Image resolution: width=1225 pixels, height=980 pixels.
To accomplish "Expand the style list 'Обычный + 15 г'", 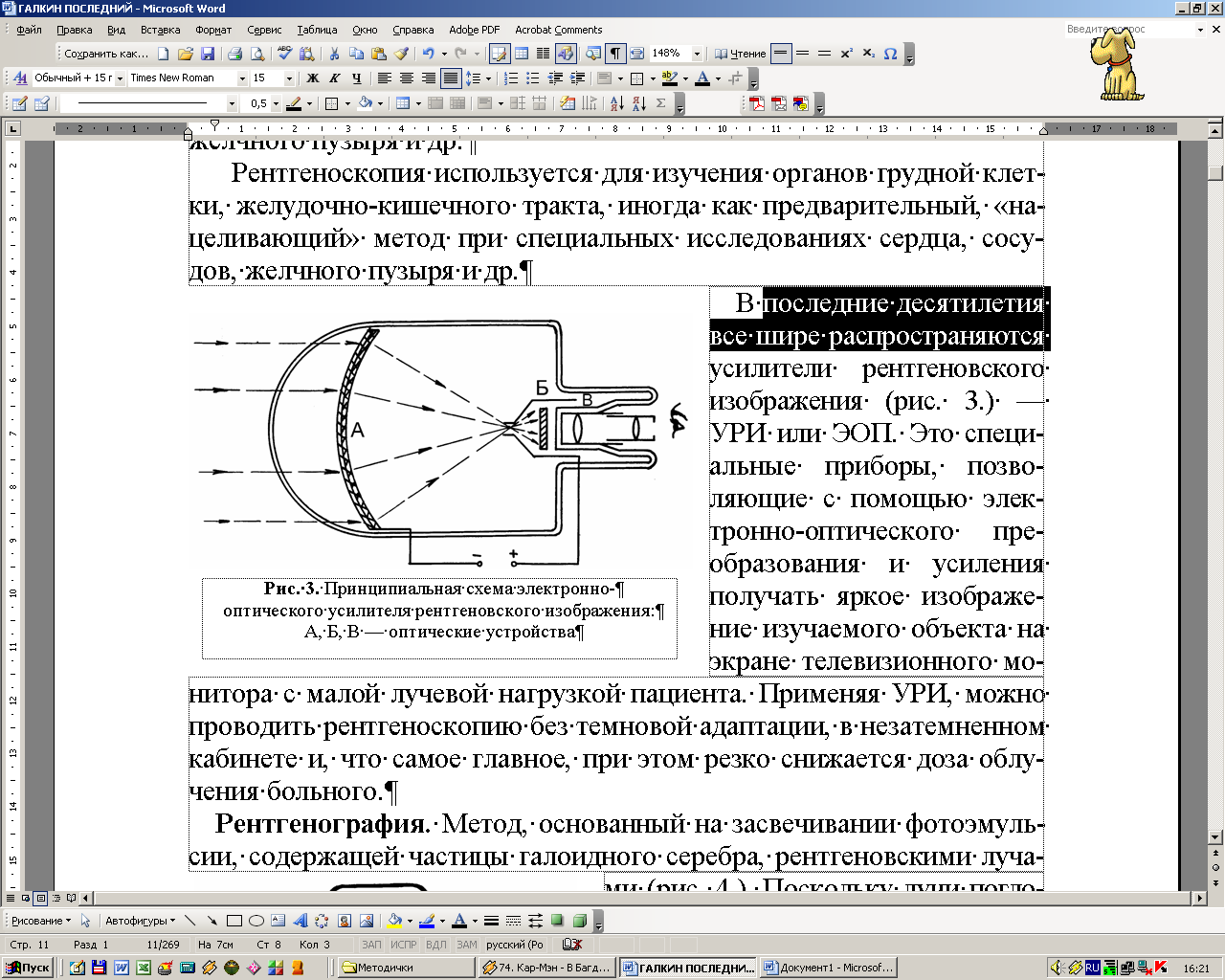I will coord(119,78).
